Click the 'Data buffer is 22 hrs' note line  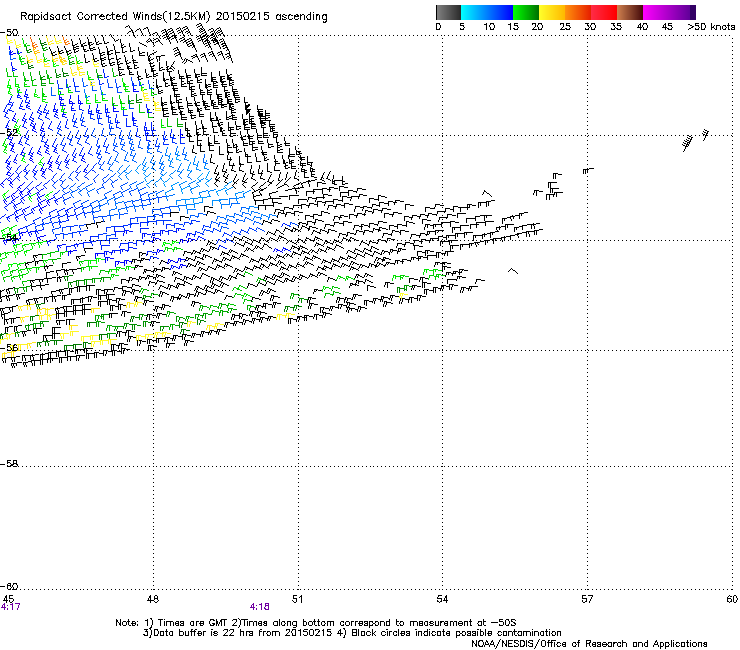(352, 633)
